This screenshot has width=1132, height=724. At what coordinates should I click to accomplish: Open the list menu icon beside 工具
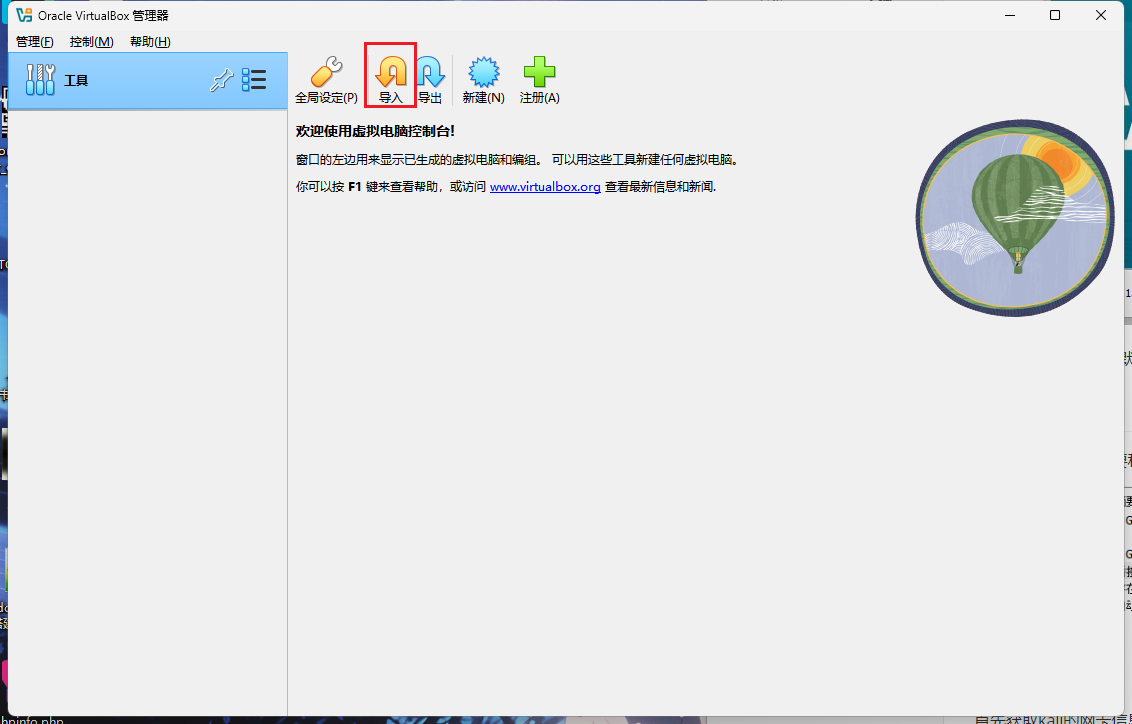coord(254,80)
